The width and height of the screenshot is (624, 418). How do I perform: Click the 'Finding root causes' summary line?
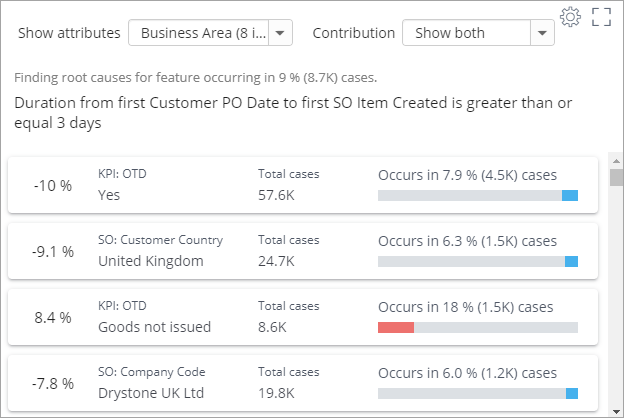(195, 77)
